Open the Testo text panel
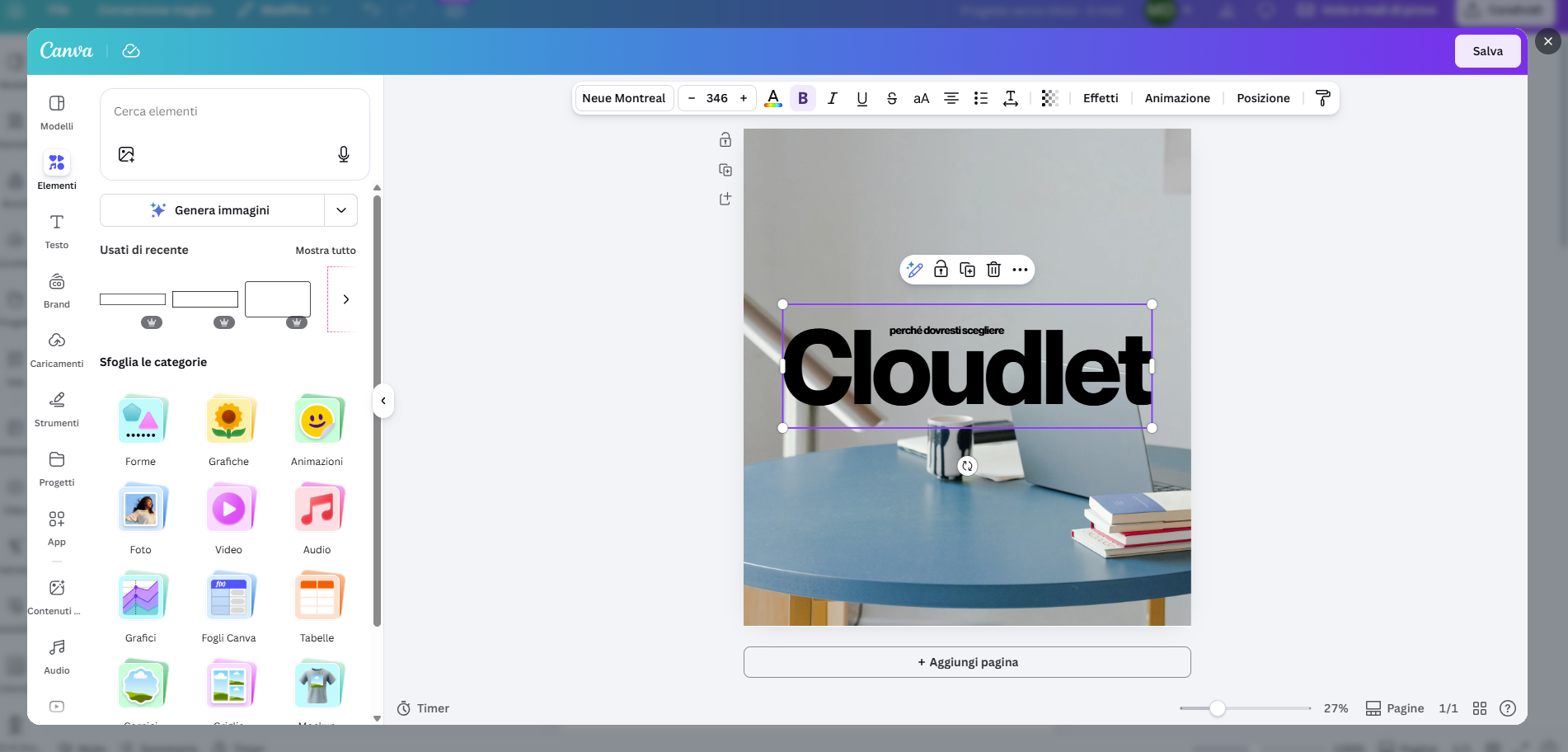This screenshot has width=1568, height=752. (x=57, y=231)
